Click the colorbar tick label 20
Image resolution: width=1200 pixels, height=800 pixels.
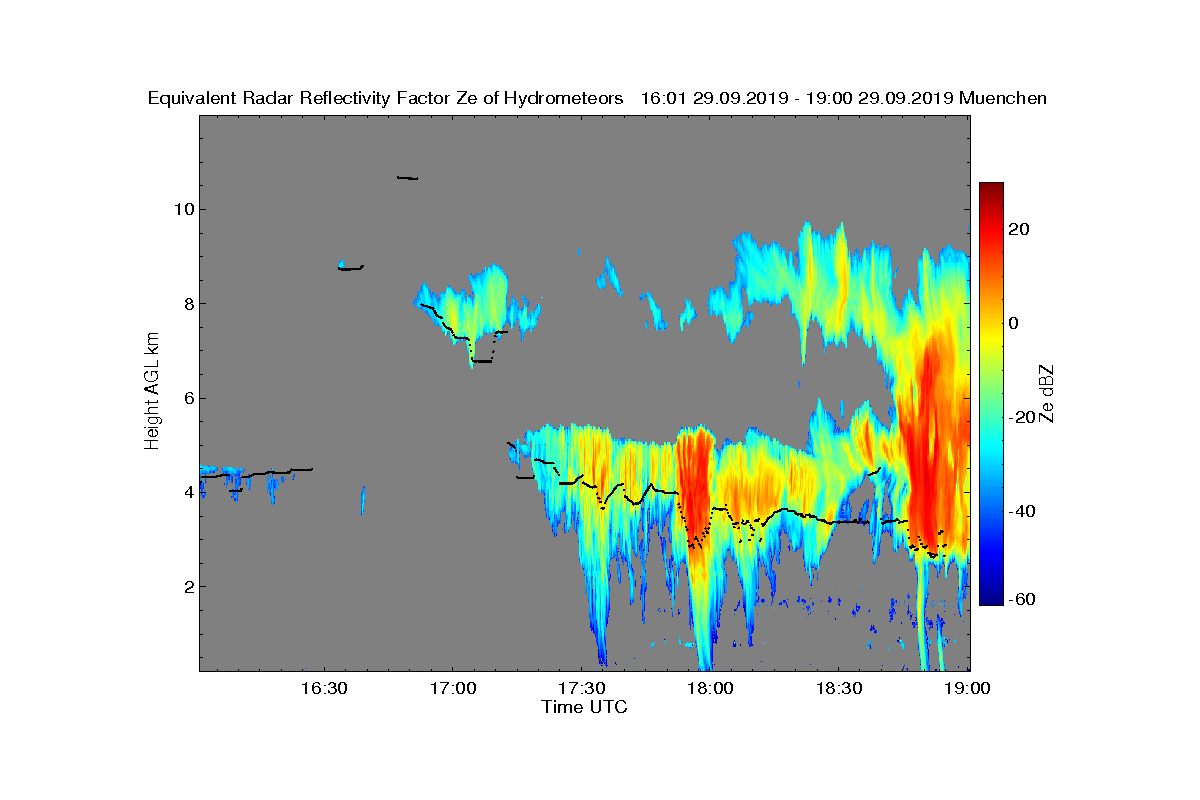click(x=1019, y=229)
